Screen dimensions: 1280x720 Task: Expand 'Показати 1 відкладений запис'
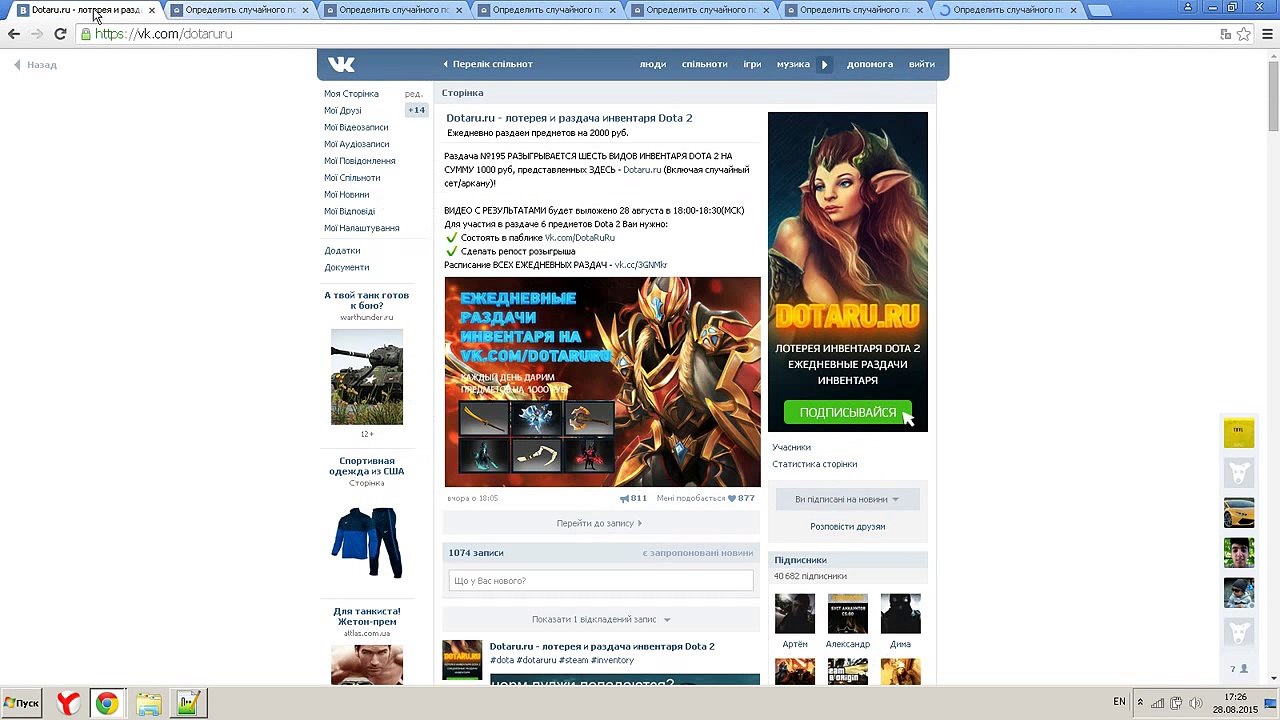click(x=601, y=619)
